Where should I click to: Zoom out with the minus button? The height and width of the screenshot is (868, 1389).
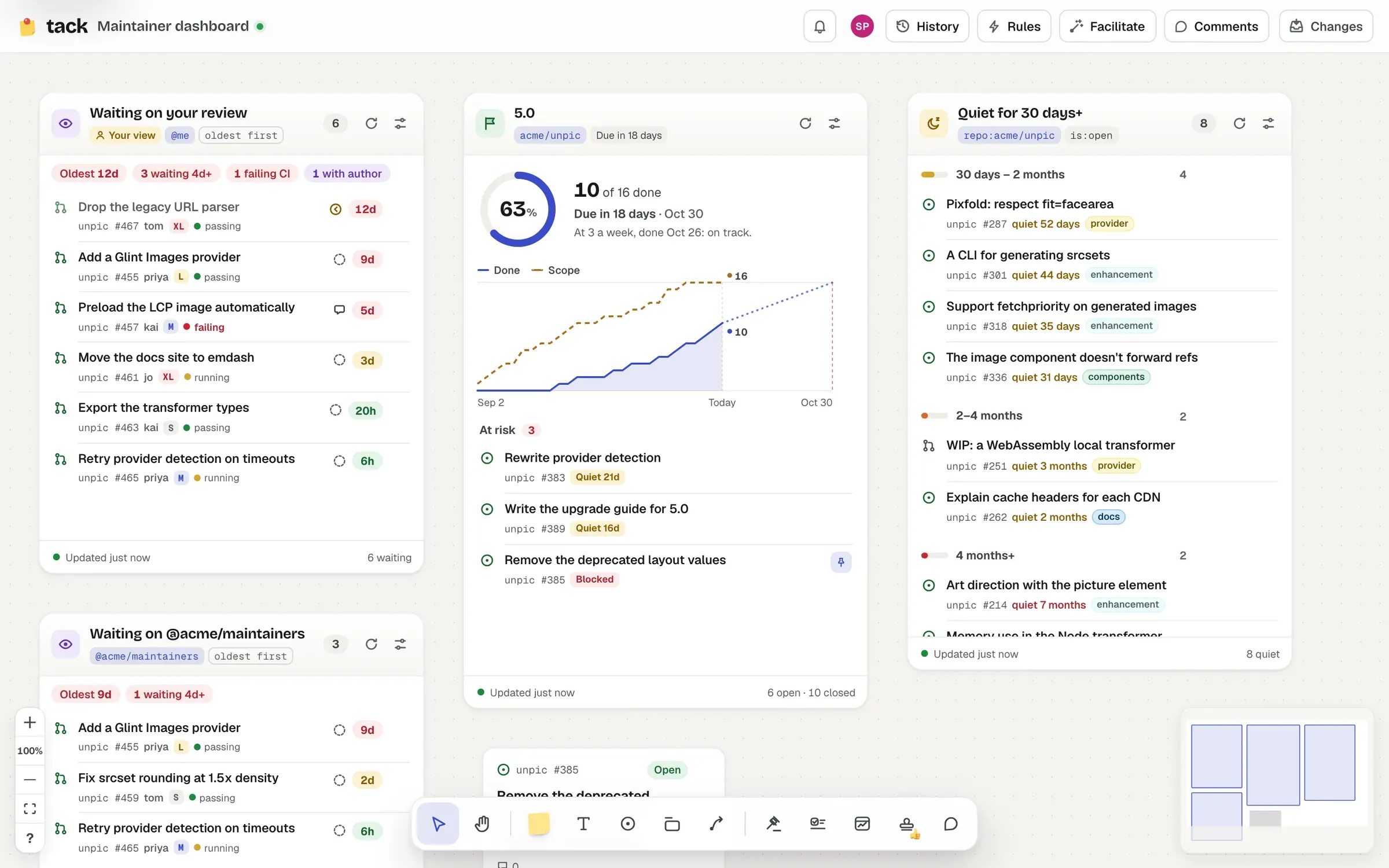(x=30, y=779)
